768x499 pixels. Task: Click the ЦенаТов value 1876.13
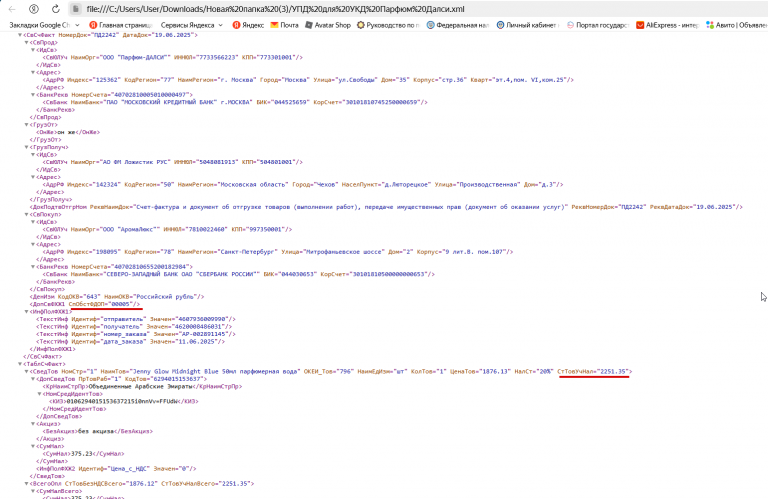[494, 372]
